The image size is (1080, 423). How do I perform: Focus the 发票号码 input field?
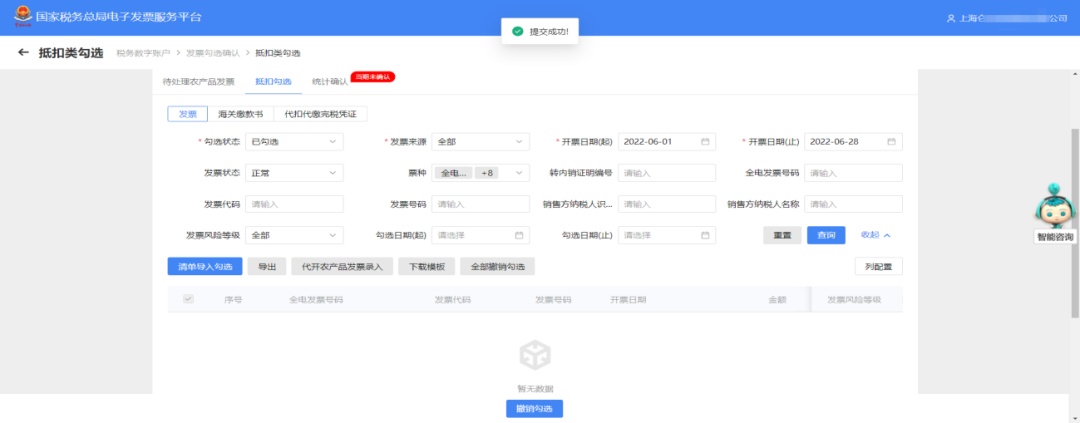pos(480,205)
